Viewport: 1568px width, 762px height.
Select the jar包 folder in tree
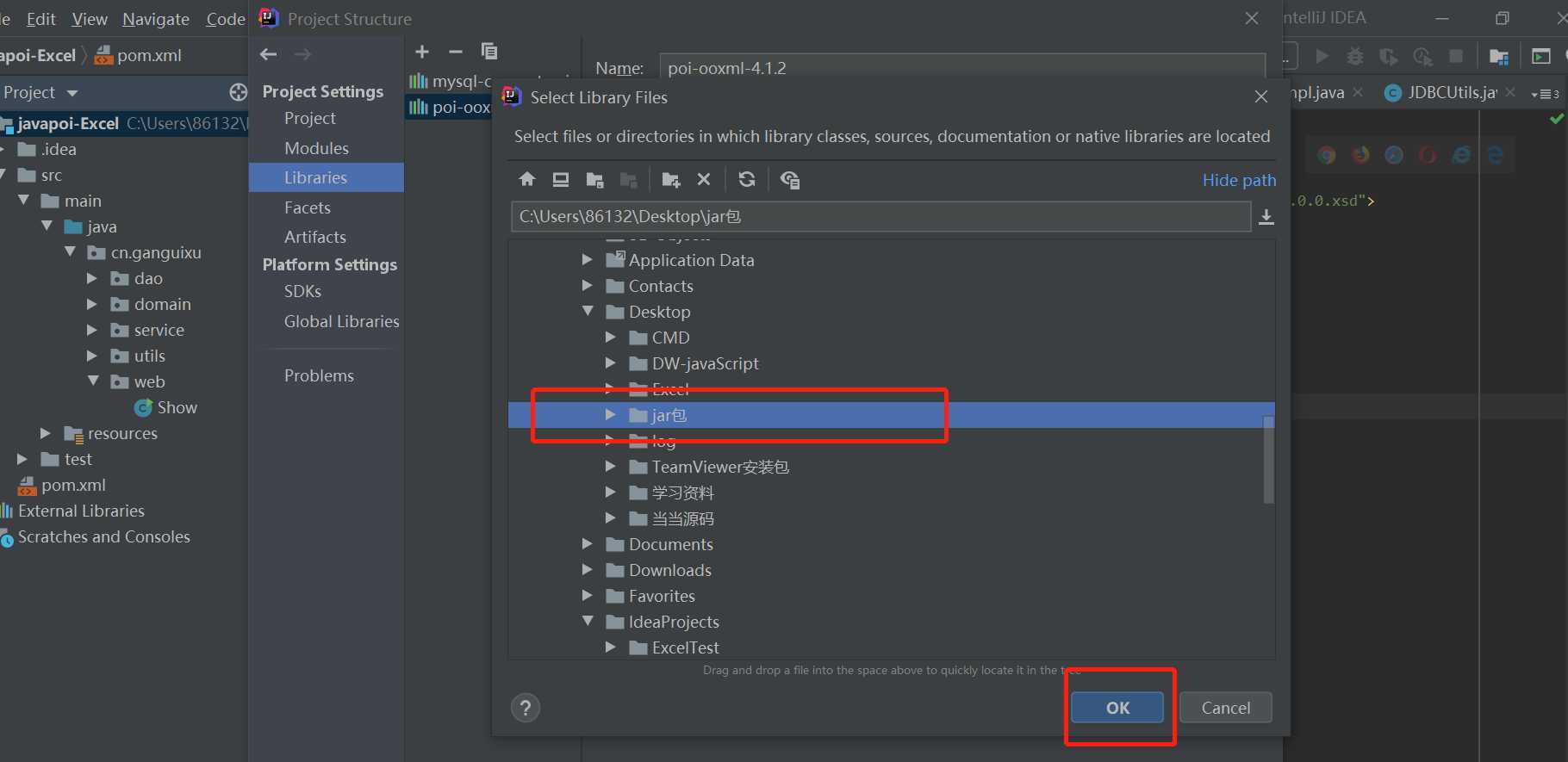[x=892, y=415]
